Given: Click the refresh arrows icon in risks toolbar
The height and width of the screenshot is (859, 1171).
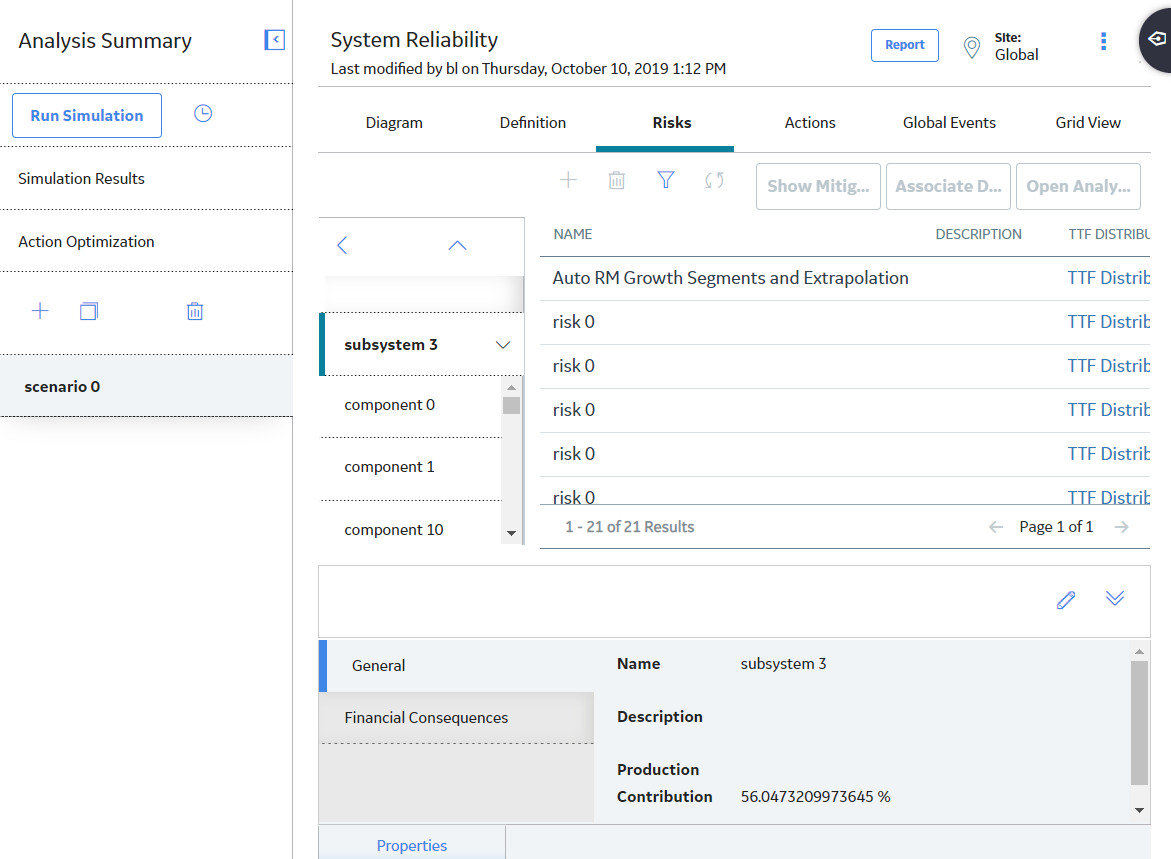Looking at the screenshot, I should pos(714,180).
